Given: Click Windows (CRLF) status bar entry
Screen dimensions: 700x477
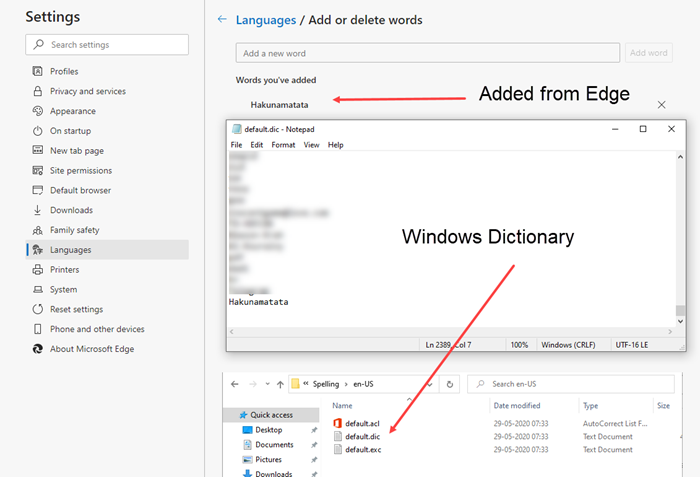Looking at the screenshot, I should tap(568, 345).
